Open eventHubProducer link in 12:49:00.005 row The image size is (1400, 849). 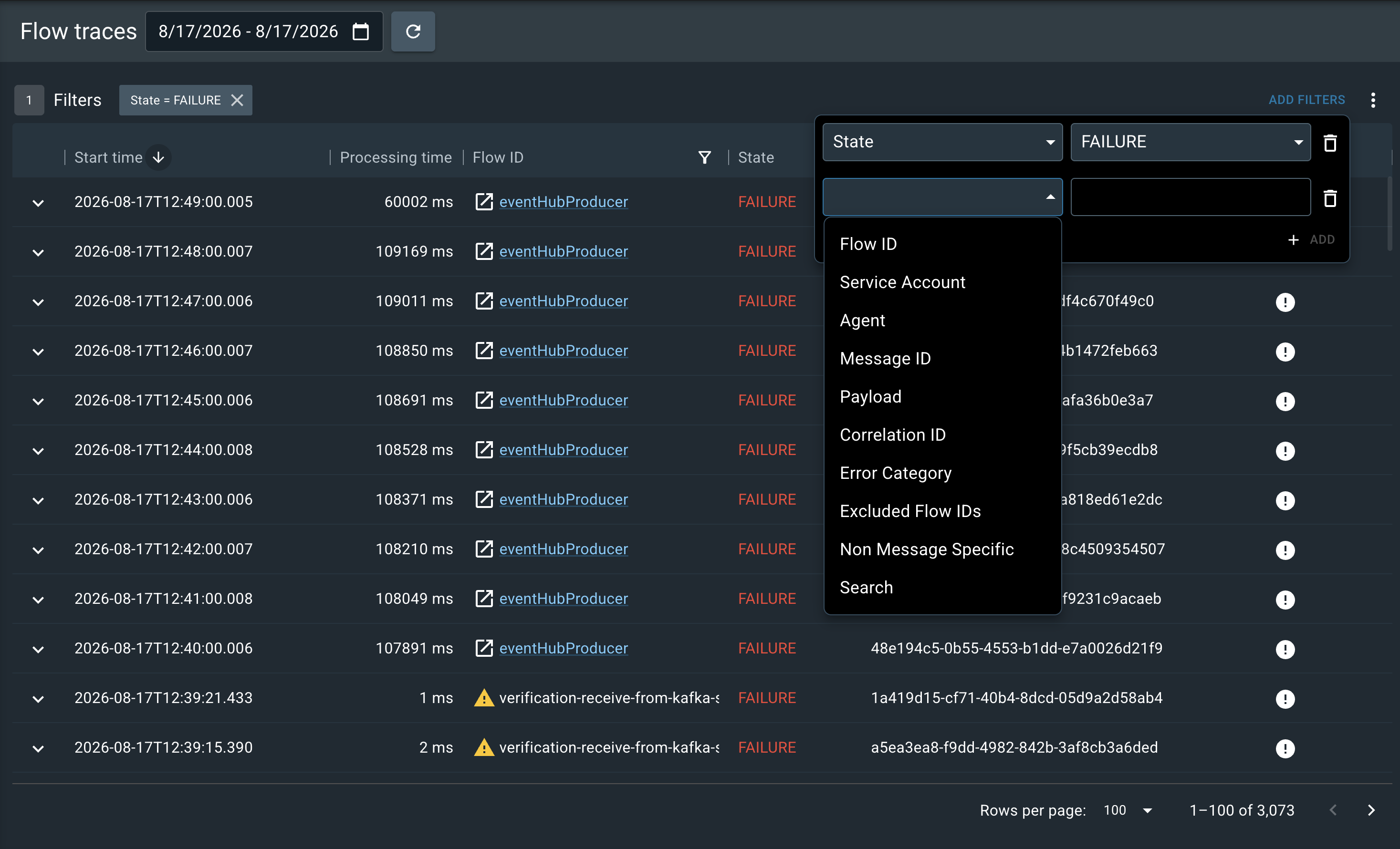[564, 202]
